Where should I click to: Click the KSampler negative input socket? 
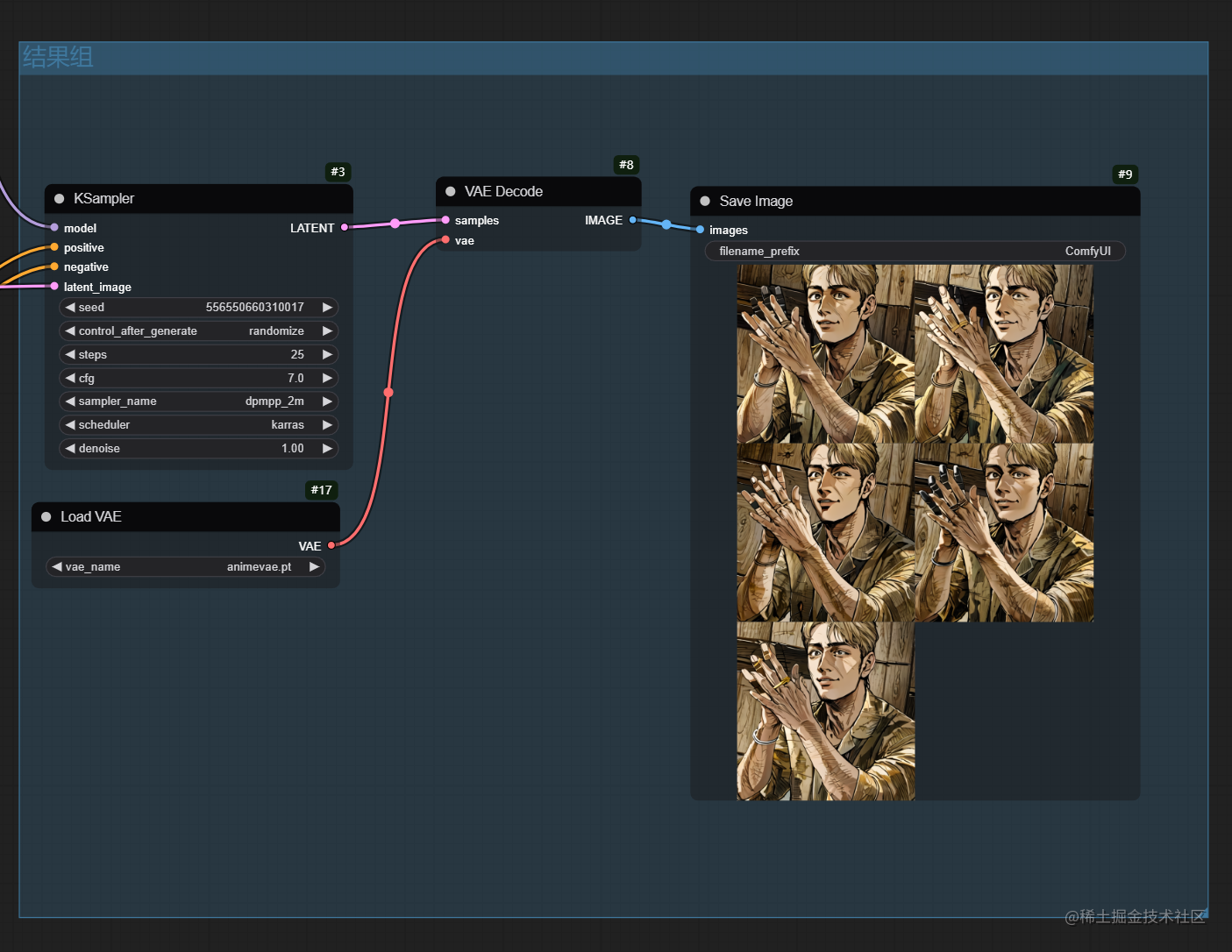(54, 266)
